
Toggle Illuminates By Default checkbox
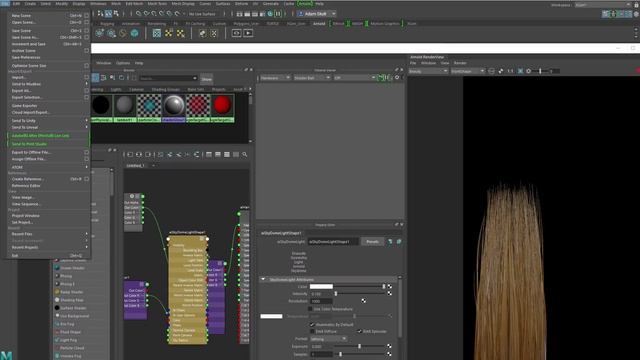(x=312, y=324)
